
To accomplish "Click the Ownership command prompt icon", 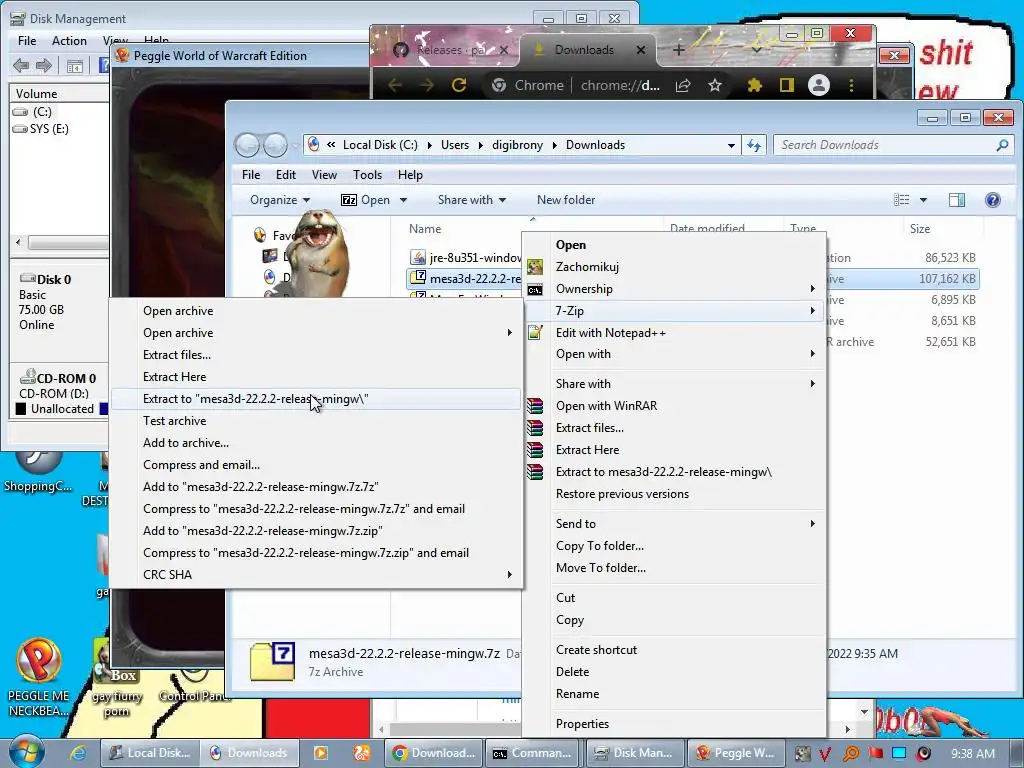I will coord(535,289).
